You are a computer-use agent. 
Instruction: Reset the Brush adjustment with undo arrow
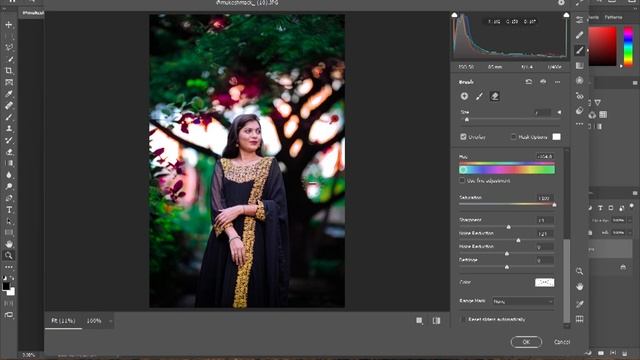point(529,82)
